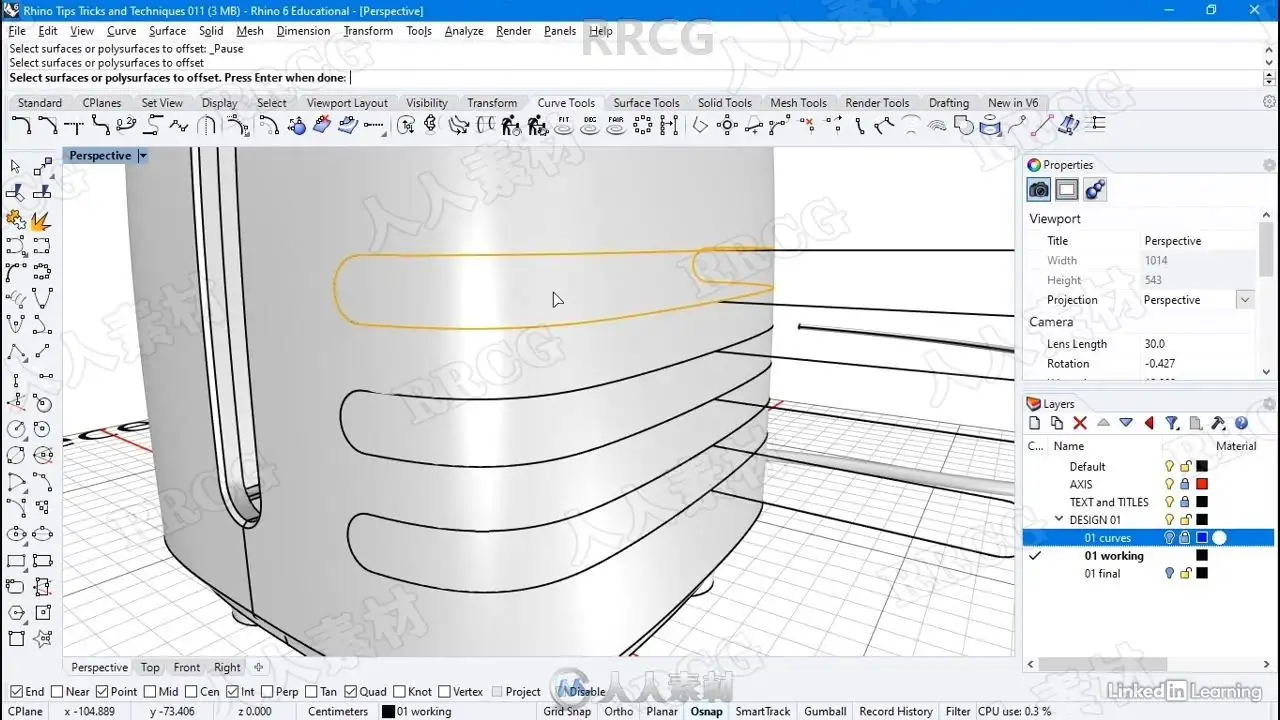1280x720 pixels.
Task: Switch to the Solid Tools toolbar tab
Action: [725, 102]
